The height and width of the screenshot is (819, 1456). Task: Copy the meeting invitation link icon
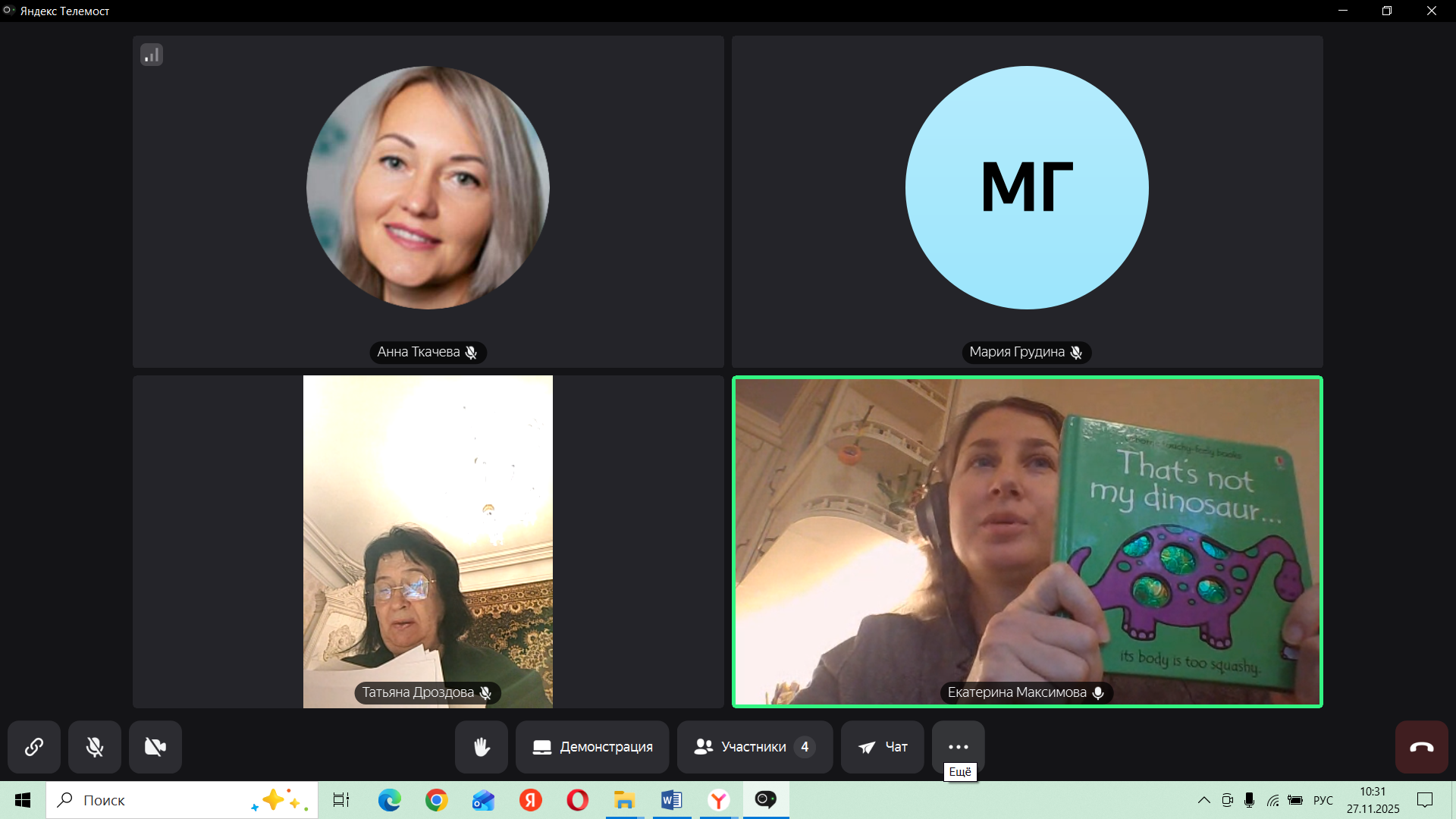(x=34, y=747)
